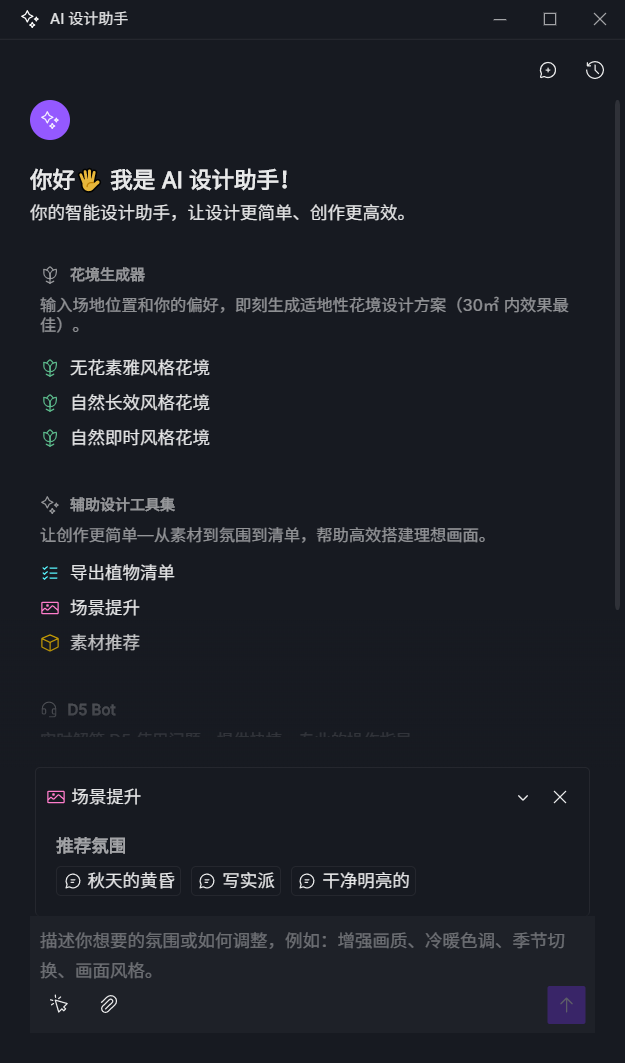
Task: Click the cursor selection icon in input
Action: [x=60, y=1004]
